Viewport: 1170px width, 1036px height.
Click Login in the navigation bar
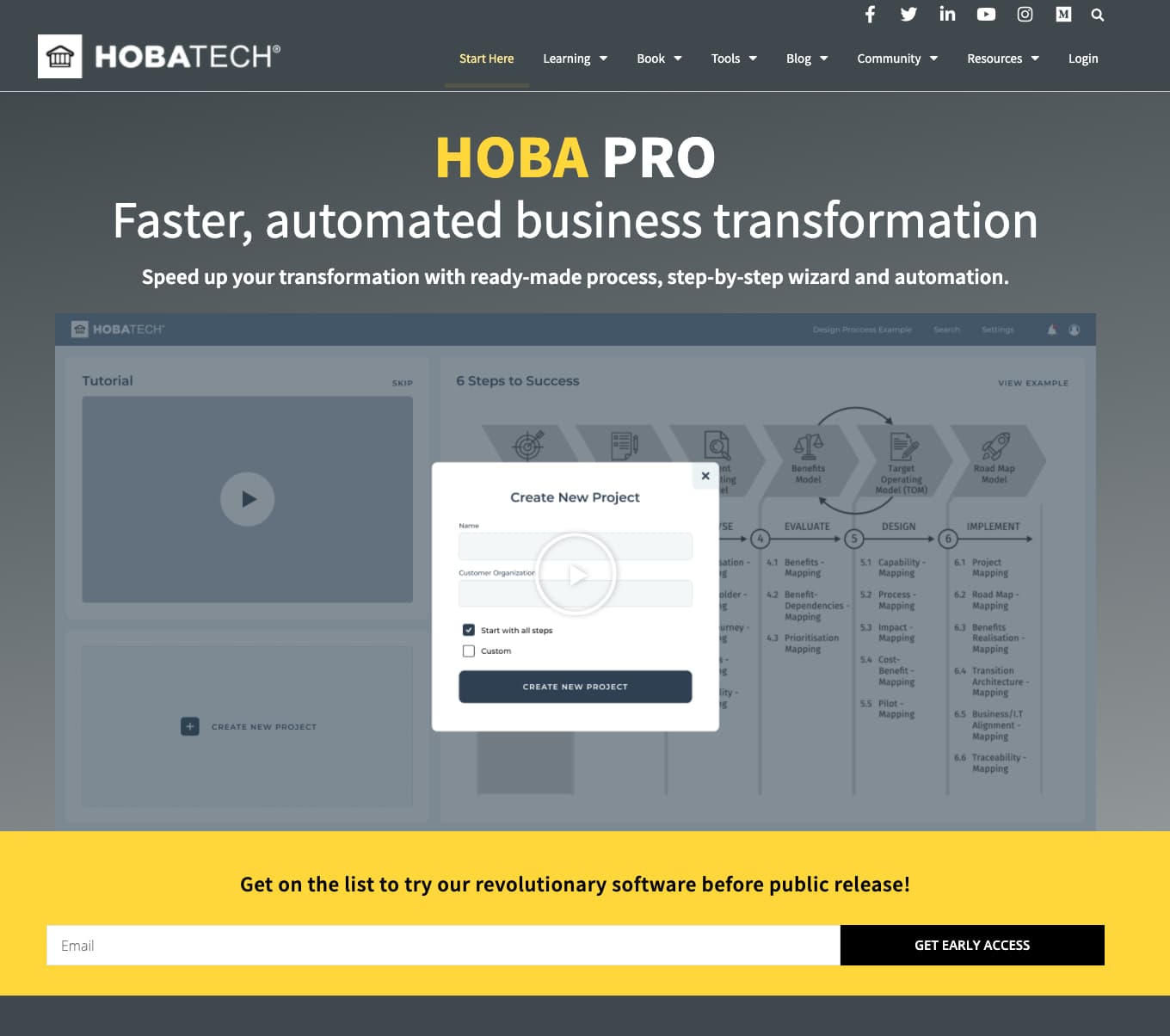[x=1083, y=59]
